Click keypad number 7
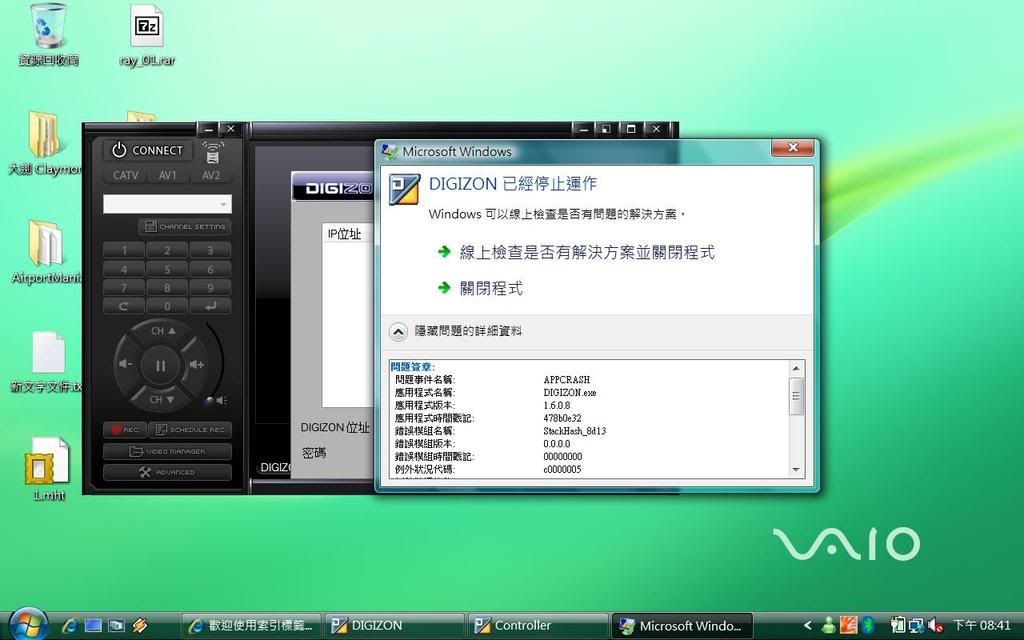This screenshot has width=1024, height=640. click(x=124, y=287)
